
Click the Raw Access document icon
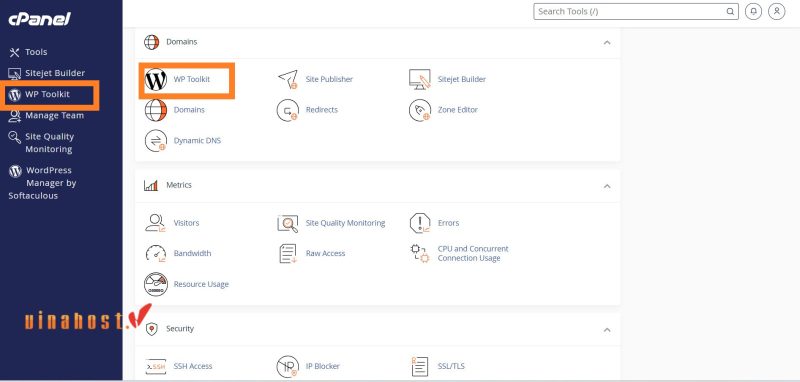[x=288, y=253]
